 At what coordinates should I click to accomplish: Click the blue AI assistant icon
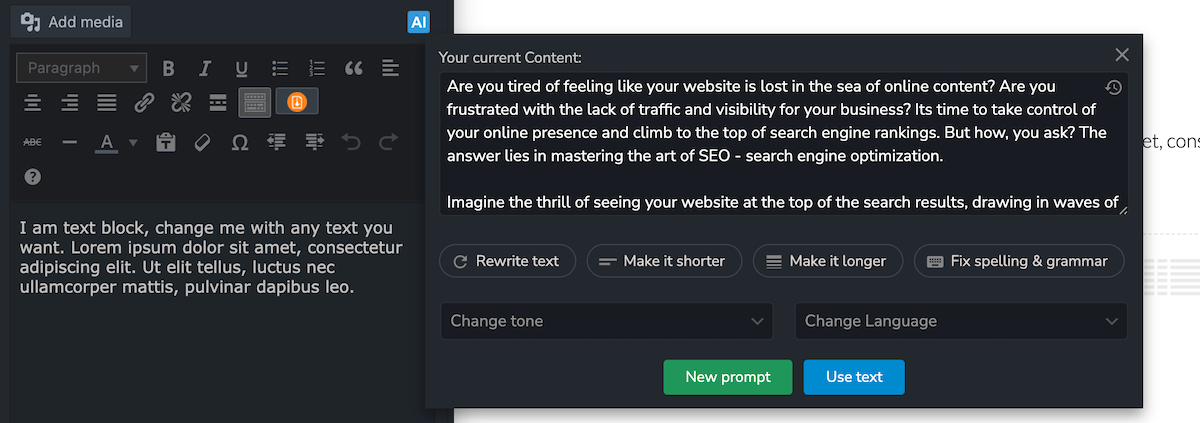(x=419, y=22)
